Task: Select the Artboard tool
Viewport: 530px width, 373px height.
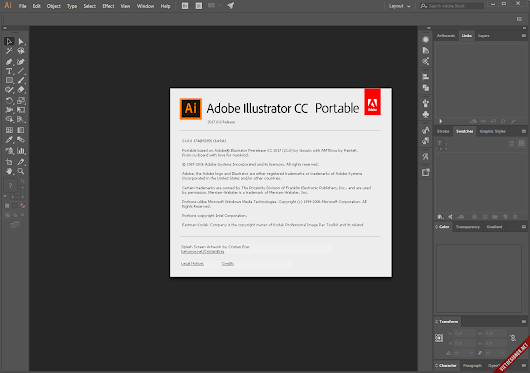Action: coord(9,162)
